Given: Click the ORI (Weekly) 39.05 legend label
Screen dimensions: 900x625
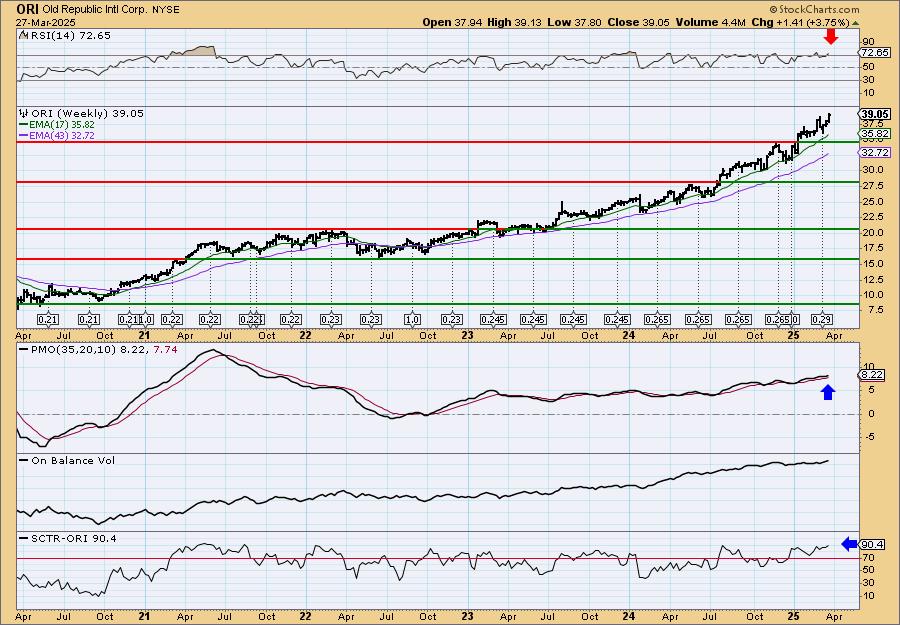Looking at the screenshot, I should pos(87,114).
